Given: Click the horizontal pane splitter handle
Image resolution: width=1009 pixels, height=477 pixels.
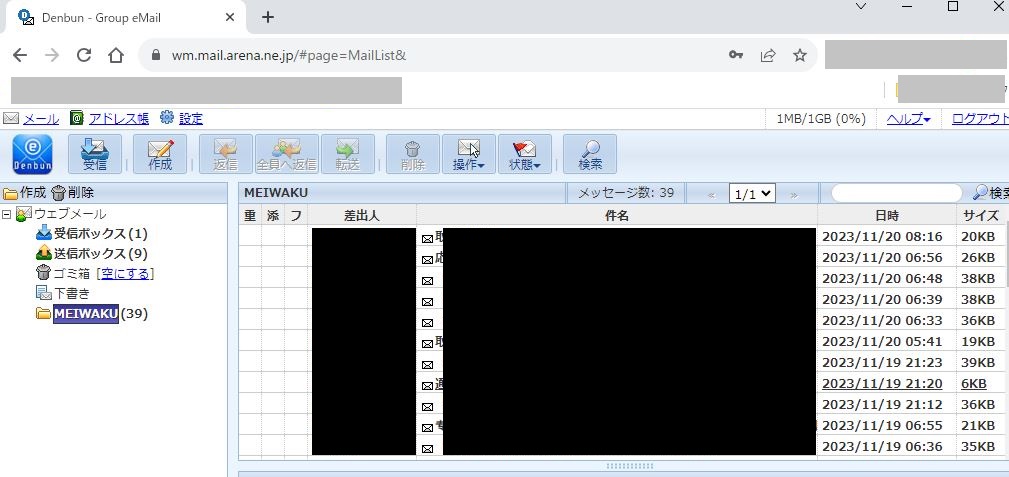Looking at the screenshot, I should coord(630,466).
